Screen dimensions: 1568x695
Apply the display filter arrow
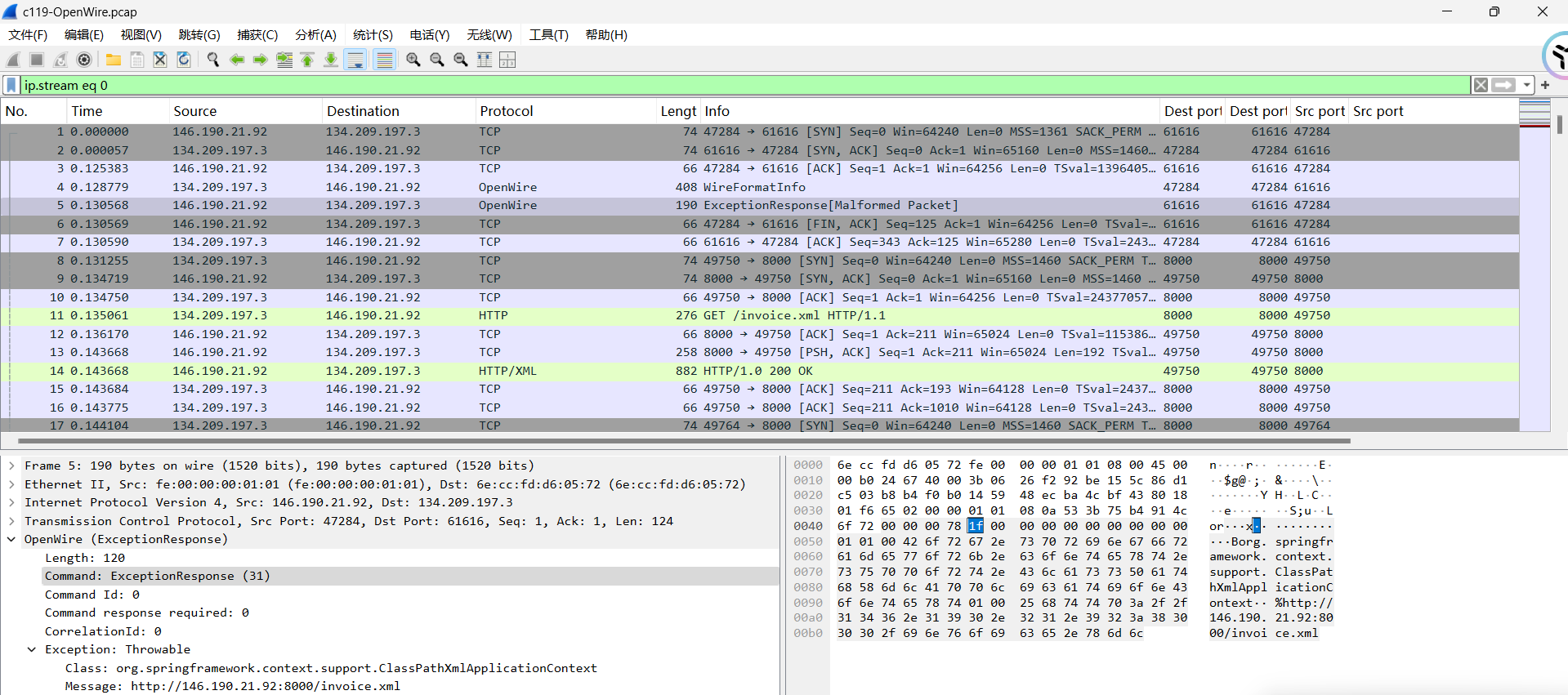[1503, 85]
